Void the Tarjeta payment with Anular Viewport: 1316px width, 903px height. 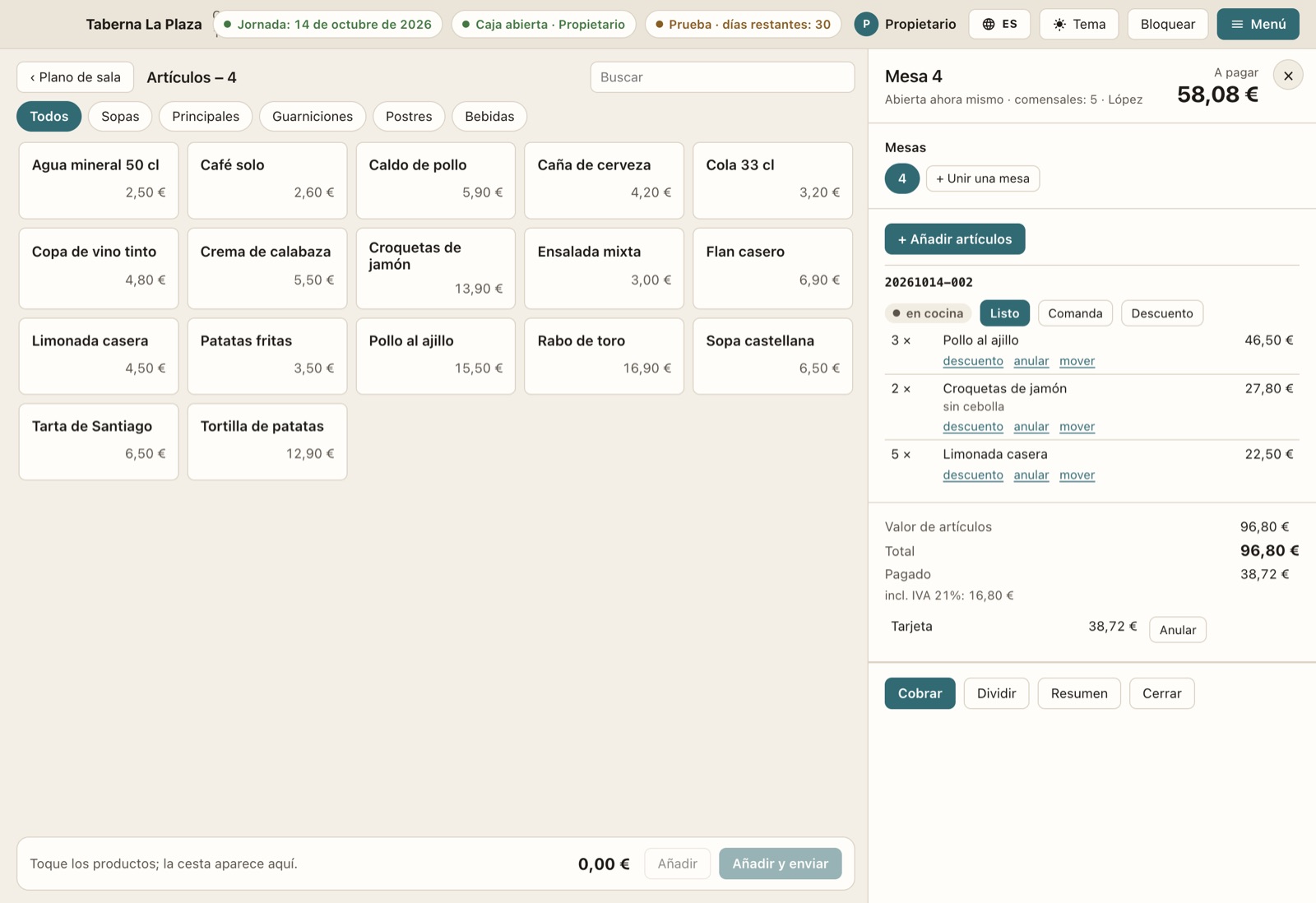click(x=1177, y=630)
